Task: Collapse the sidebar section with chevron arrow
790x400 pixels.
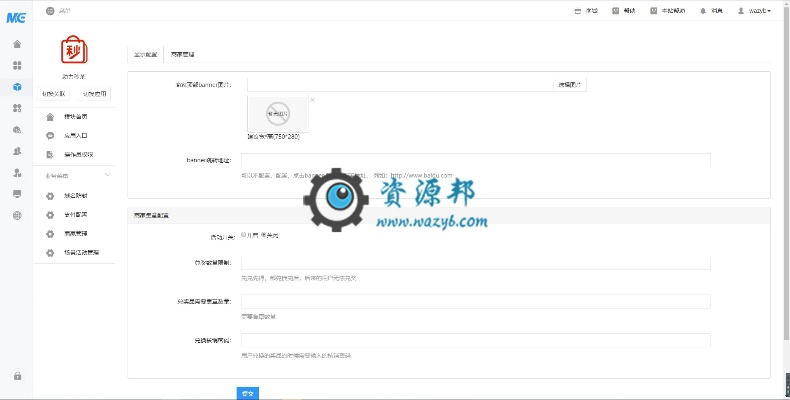Action: (x=107, y=175)
